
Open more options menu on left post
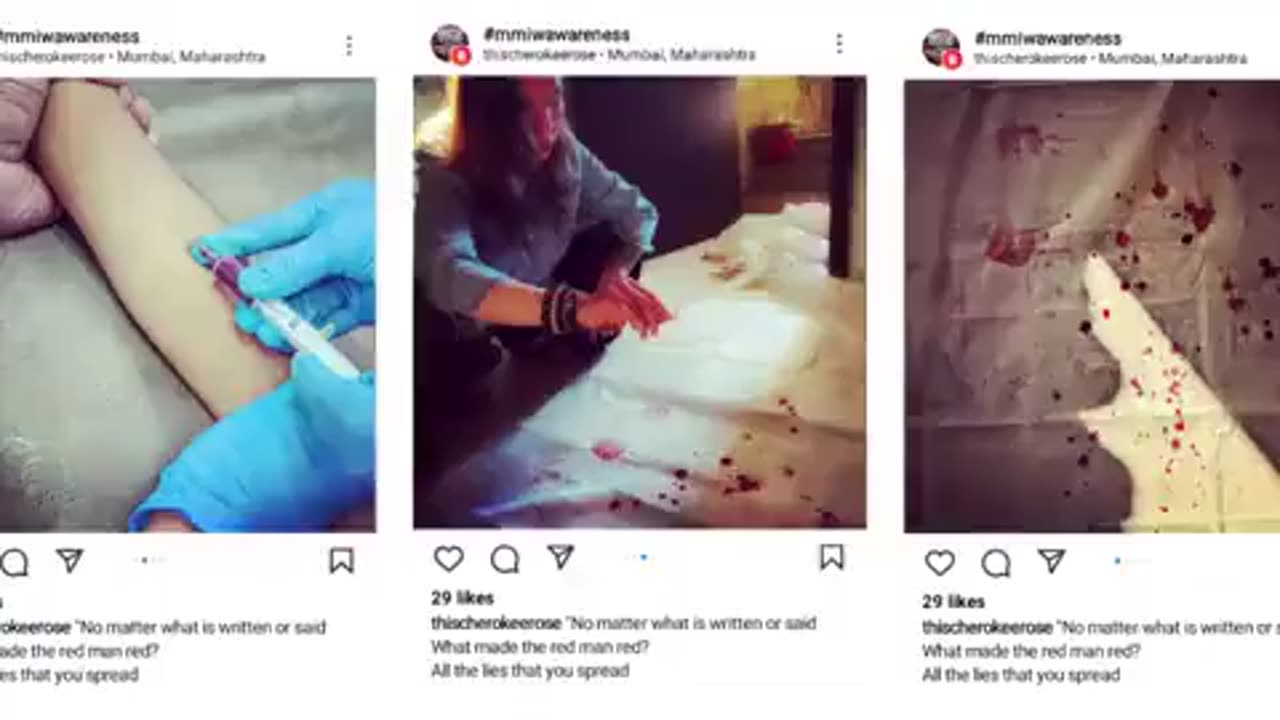[348, 46]
